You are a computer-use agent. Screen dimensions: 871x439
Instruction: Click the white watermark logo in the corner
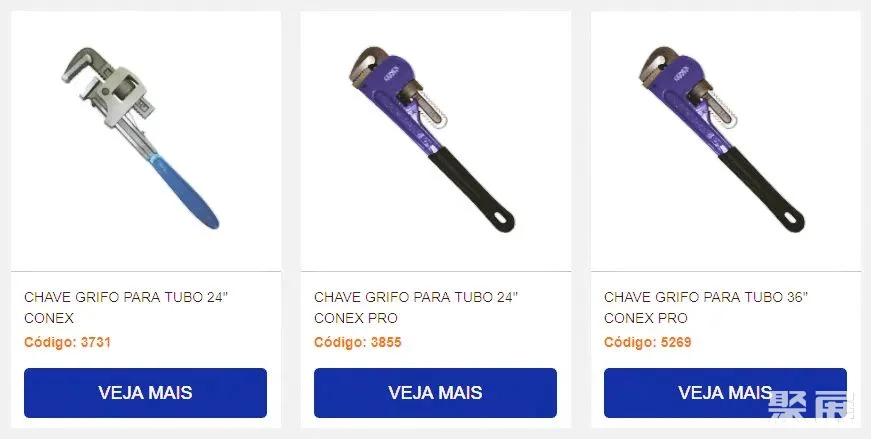(x=810, y=405)
